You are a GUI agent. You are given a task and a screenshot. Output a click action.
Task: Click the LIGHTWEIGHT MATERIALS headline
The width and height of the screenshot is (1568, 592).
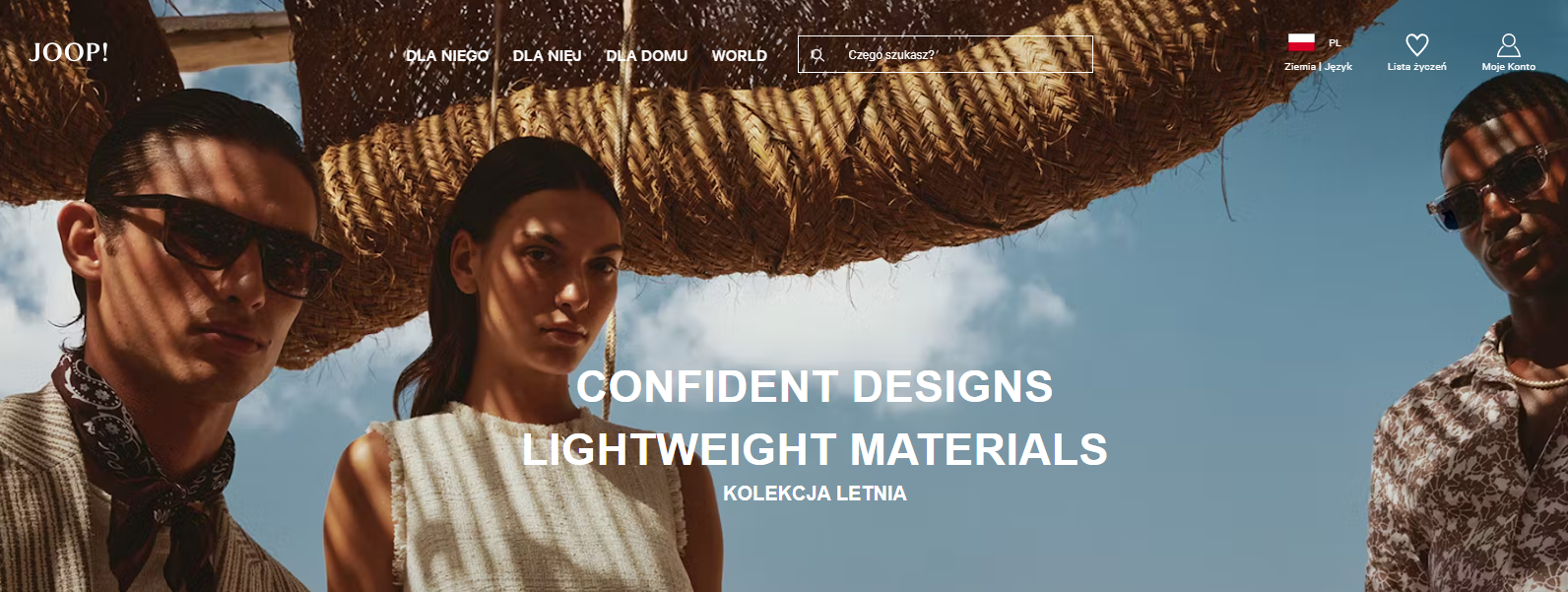point(815,449)
